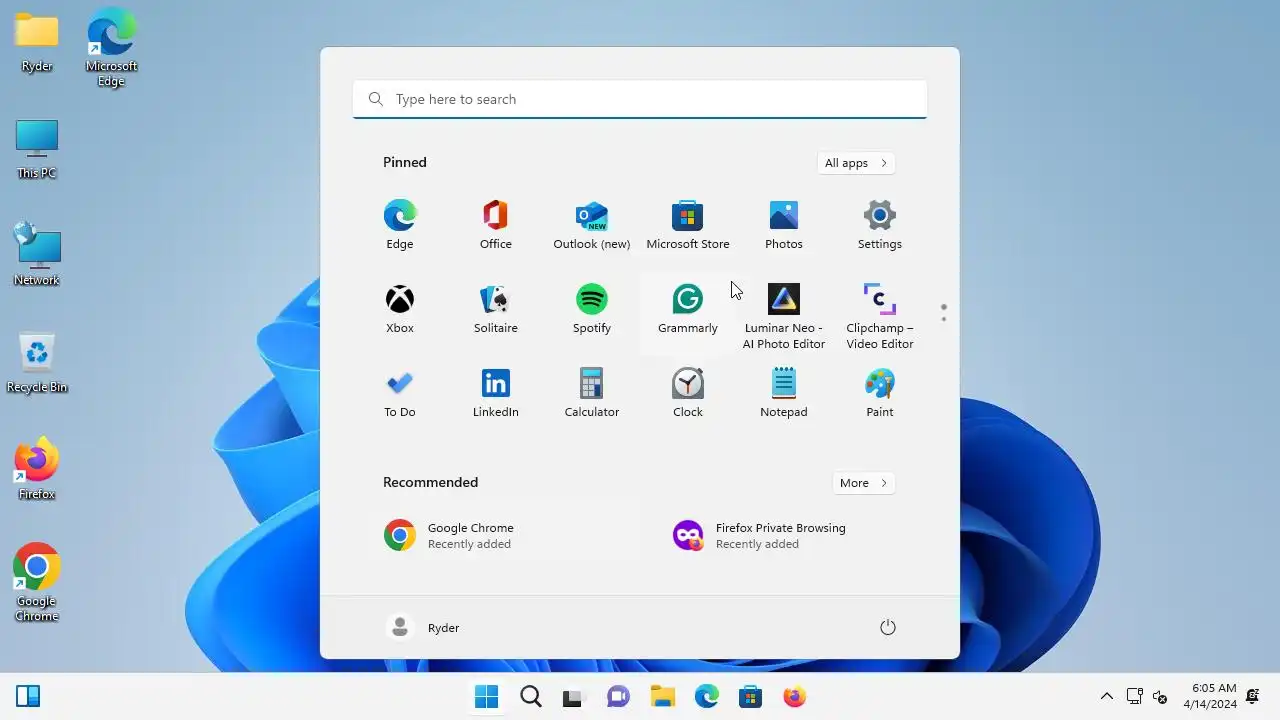
Task: Open Settings from pinned apps
Action: pyautogui.click(x=880, y=225)
